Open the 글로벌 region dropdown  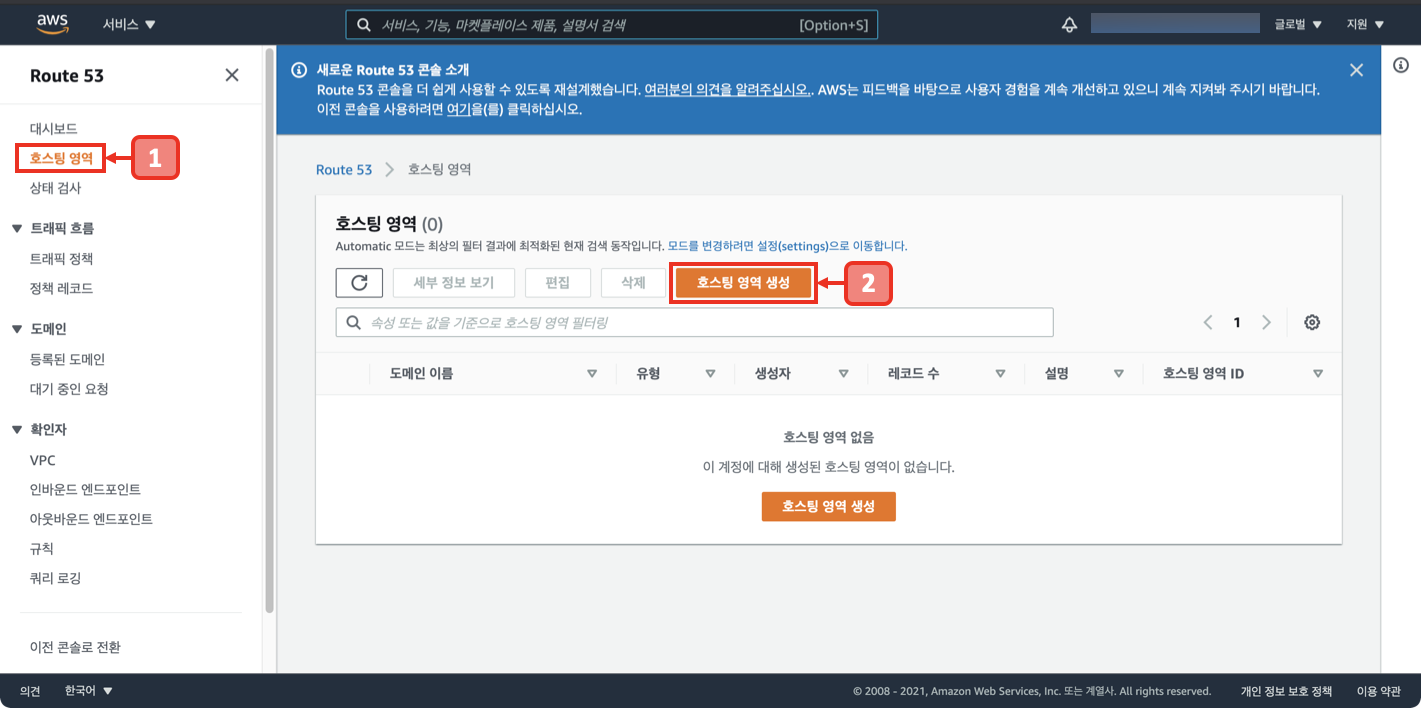click(1298, 24)
